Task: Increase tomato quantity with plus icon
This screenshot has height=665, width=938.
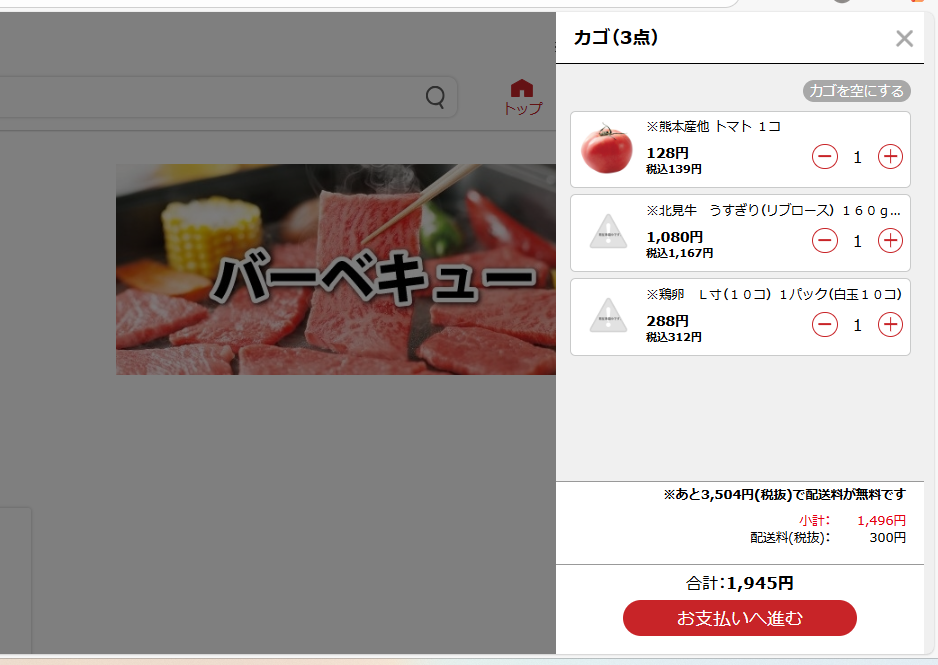Action: [x=890, y=157]
